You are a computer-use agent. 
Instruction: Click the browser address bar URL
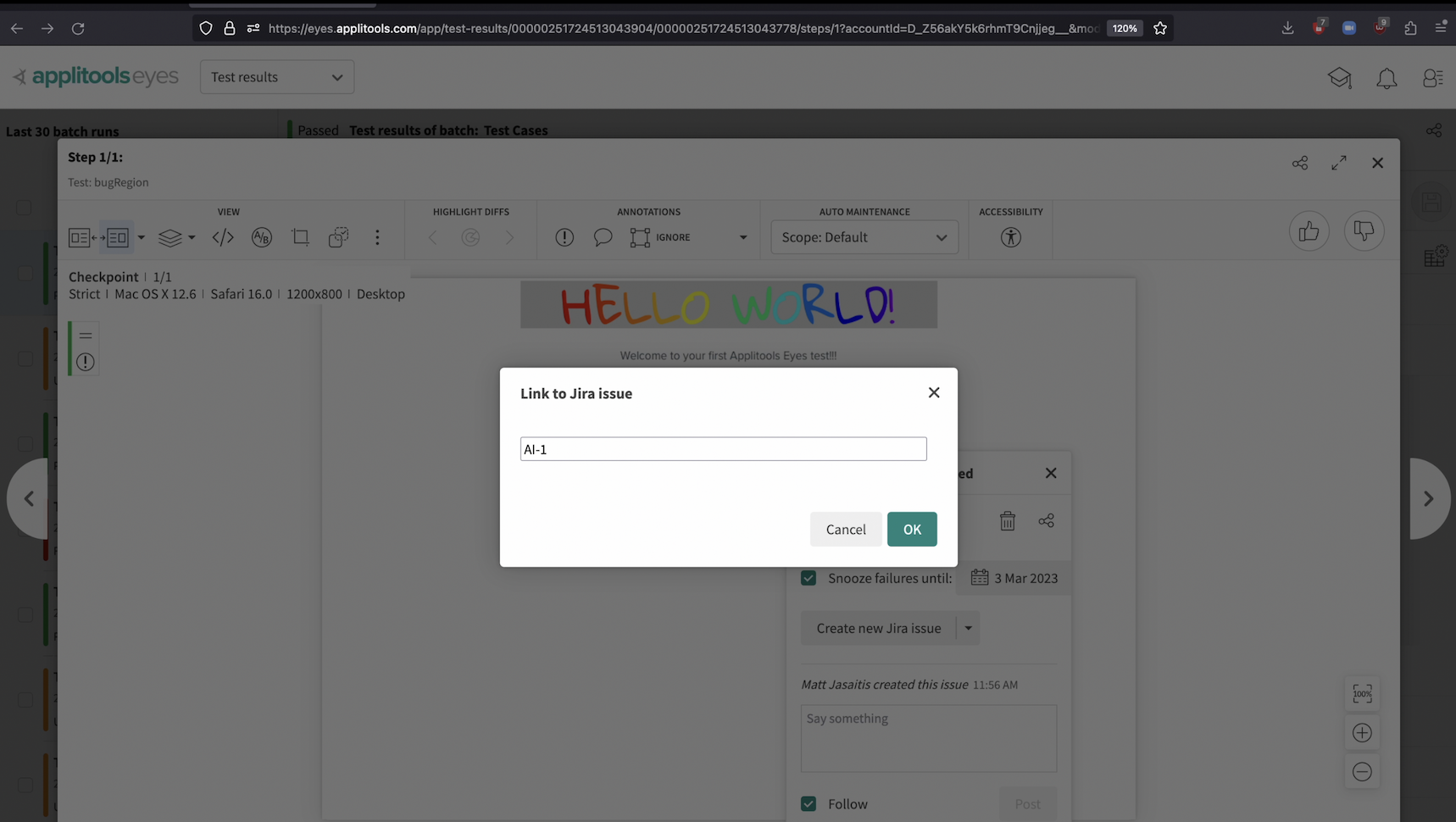pos(683,28)
